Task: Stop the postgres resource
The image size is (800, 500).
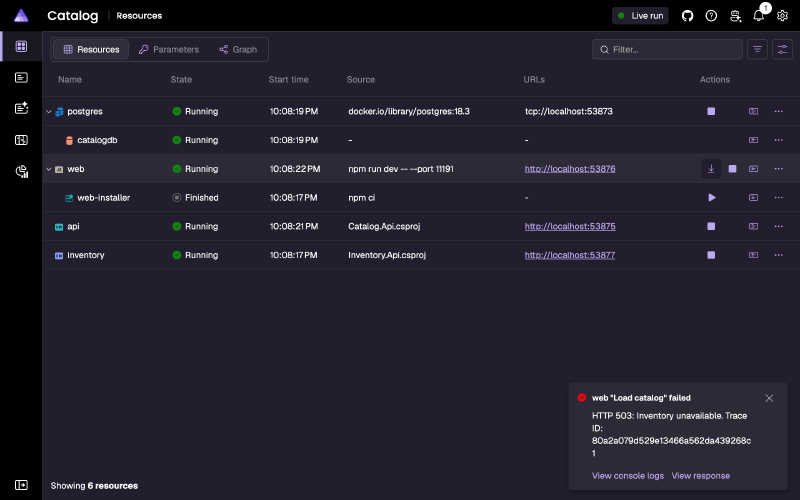Action: (711, 111)
